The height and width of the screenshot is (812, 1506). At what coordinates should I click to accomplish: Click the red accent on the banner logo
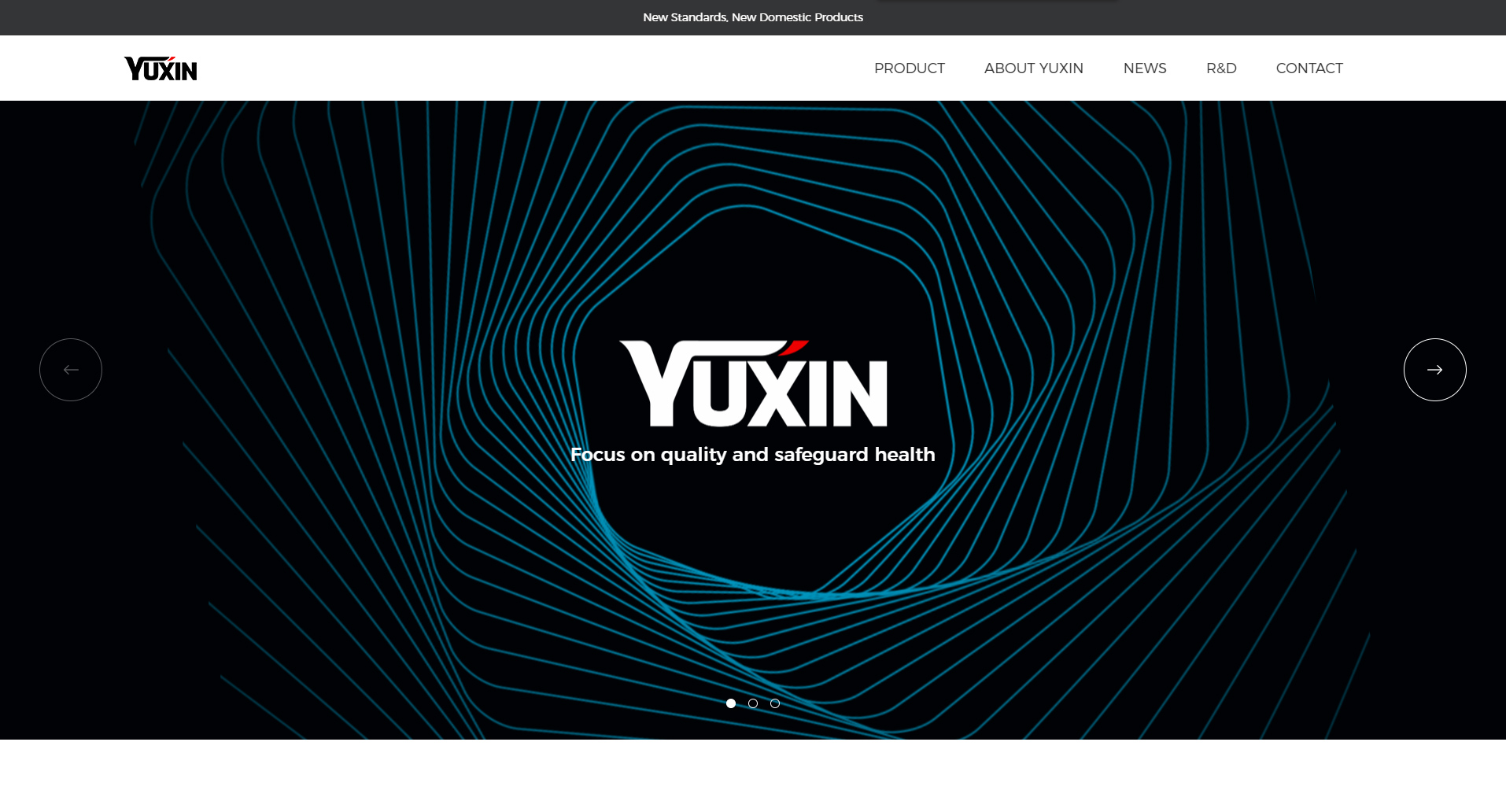click(797, 347)
